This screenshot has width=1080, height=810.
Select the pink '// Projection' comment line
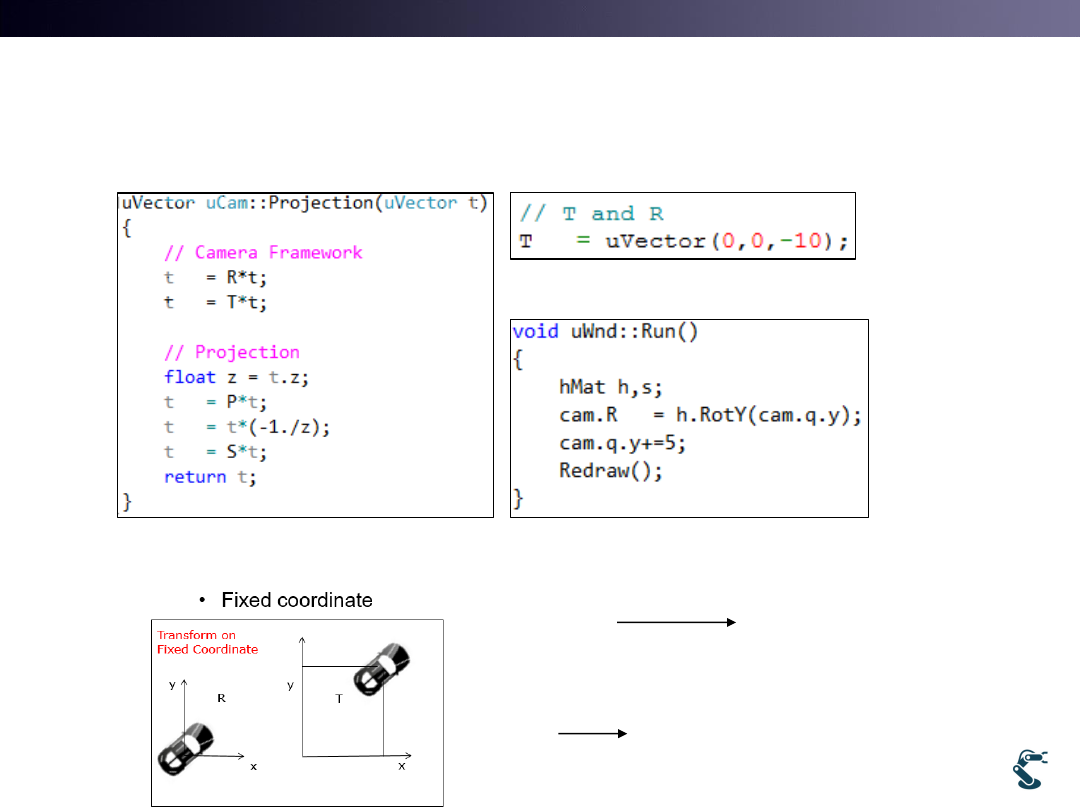pos(232,352)
